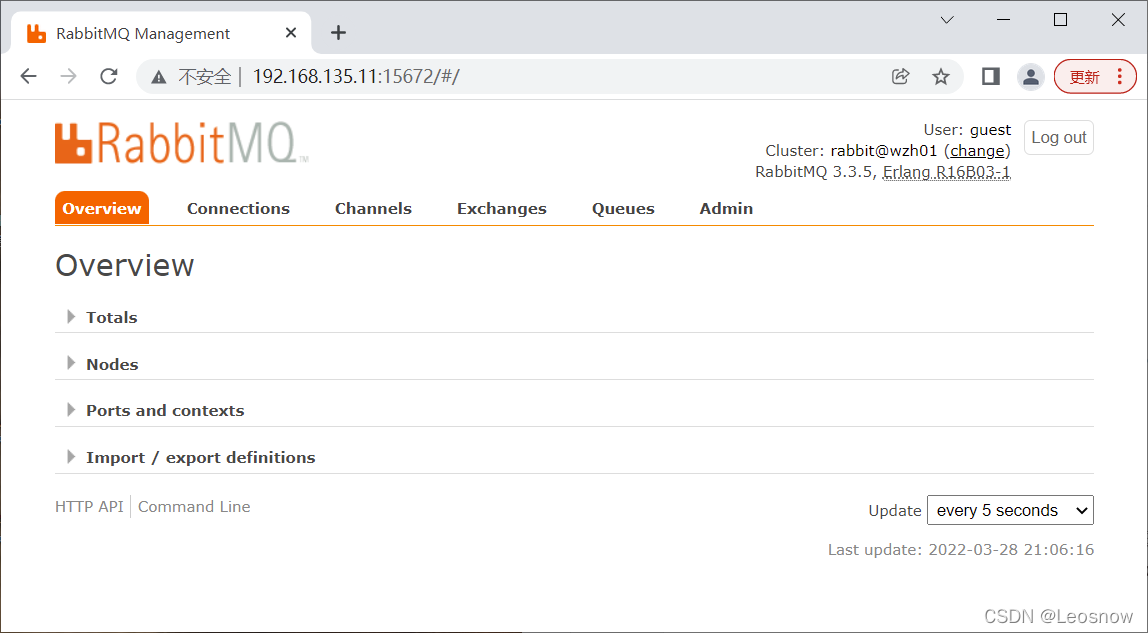
Task: Switch to the Channels tab
Action: tap(373, 209)
